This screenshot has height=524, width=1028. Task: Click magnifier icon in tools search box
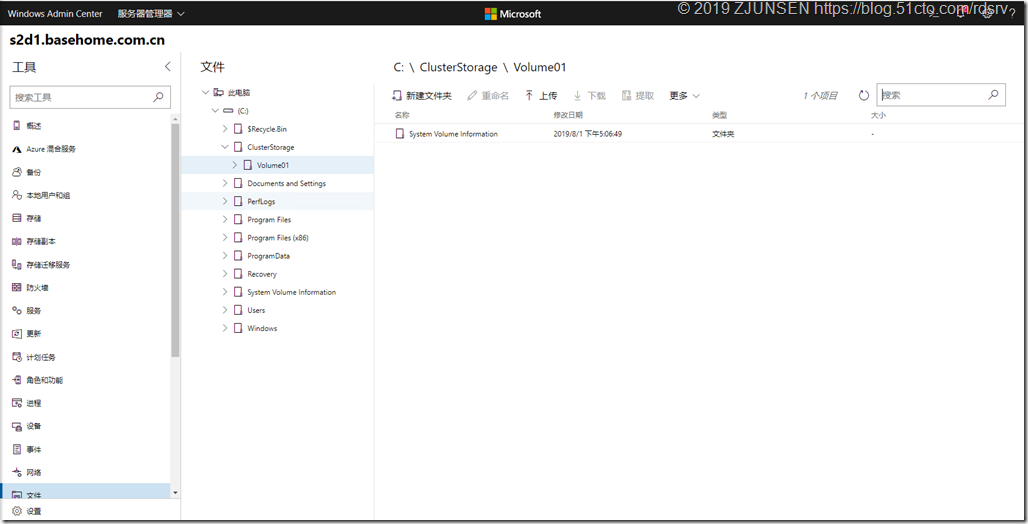[x=158, y=97]
